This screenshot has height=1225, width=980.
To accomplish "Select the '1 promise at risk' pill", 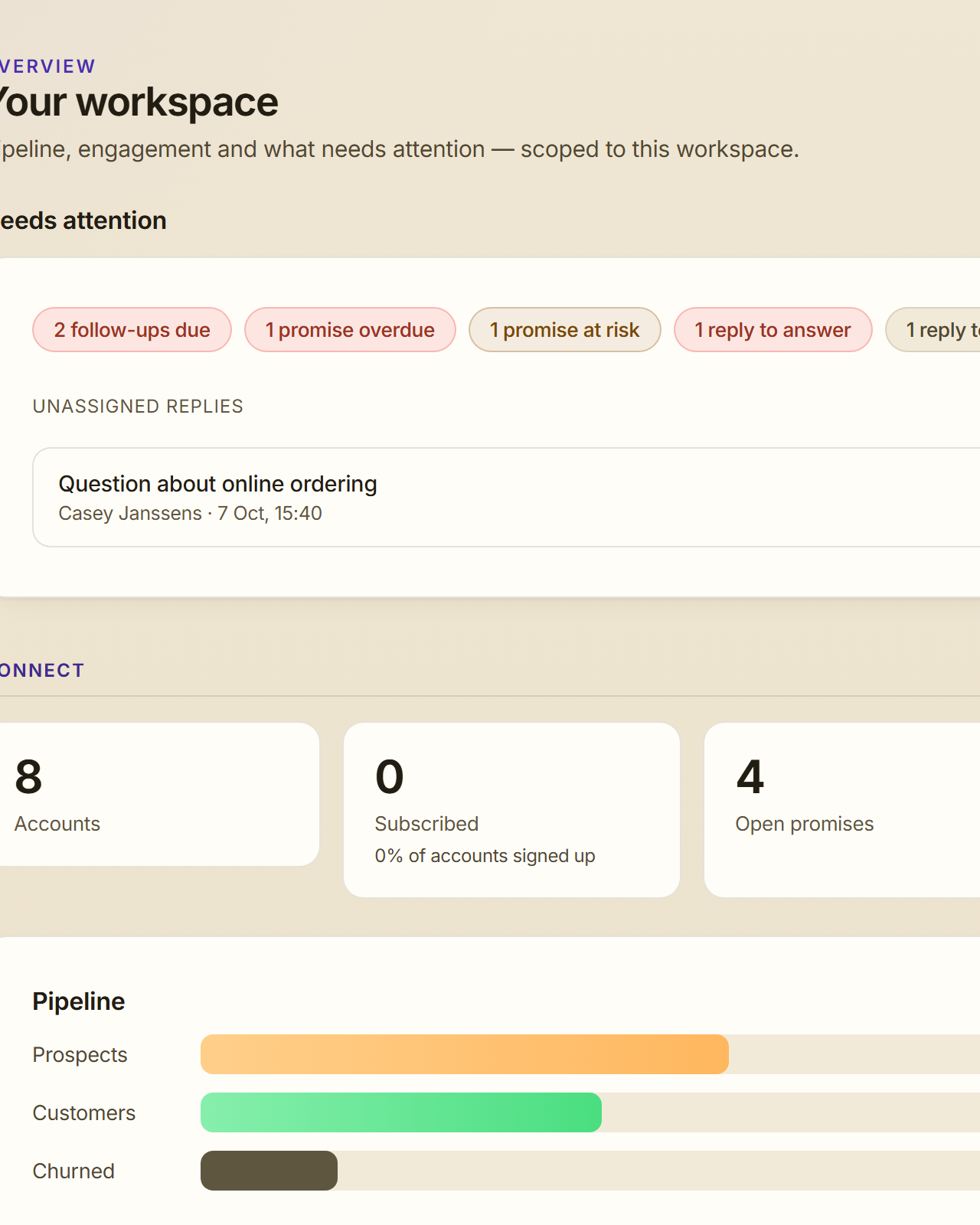I will [x=564, y=330].
